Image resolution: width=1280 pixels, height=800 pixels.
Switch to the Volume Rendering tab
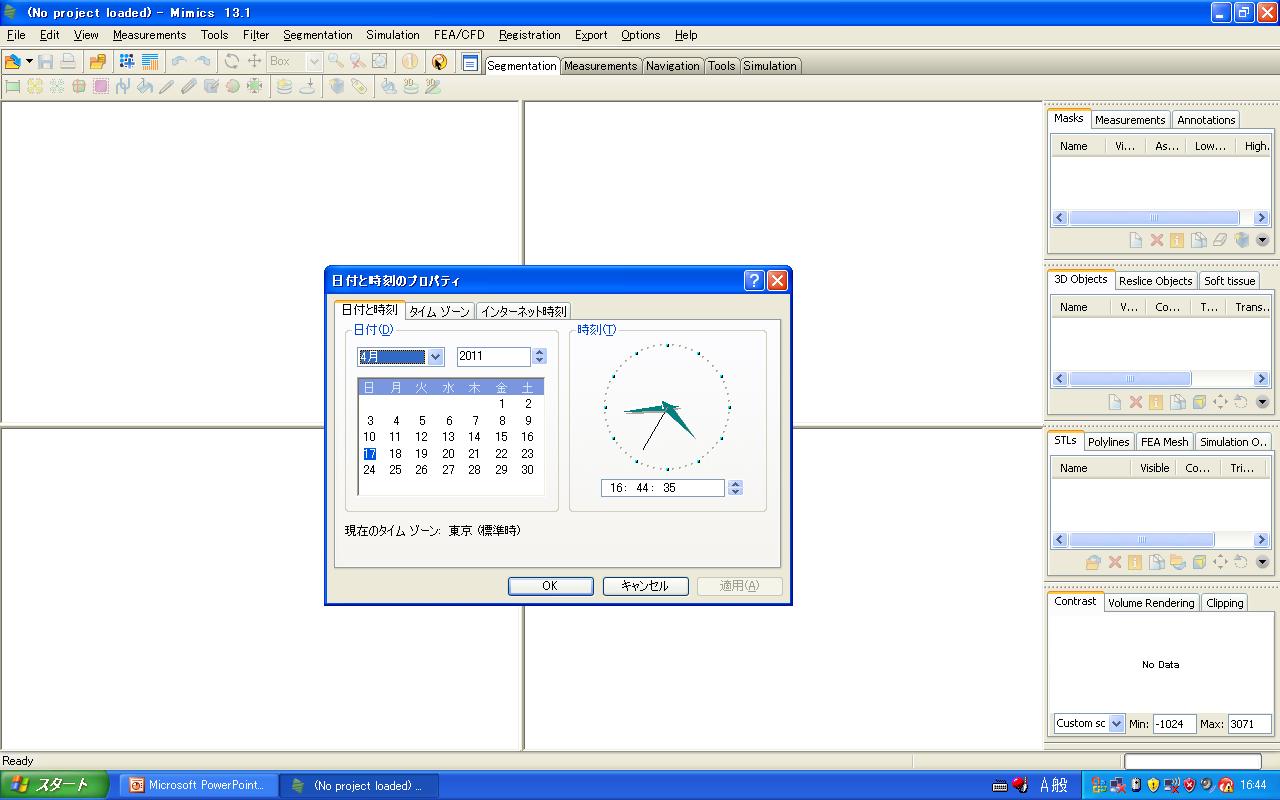[x=1151, y=603]
